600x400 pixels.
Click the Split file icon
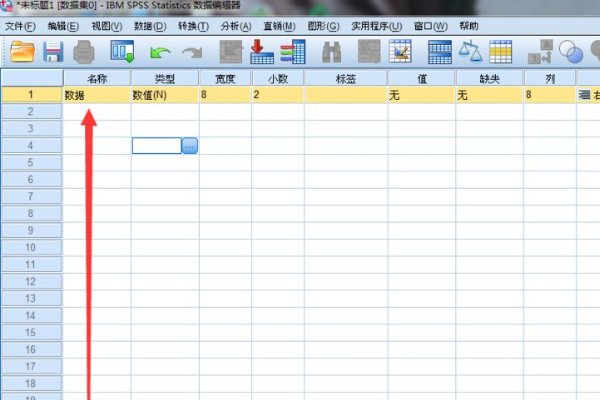[x=440, y=52]
